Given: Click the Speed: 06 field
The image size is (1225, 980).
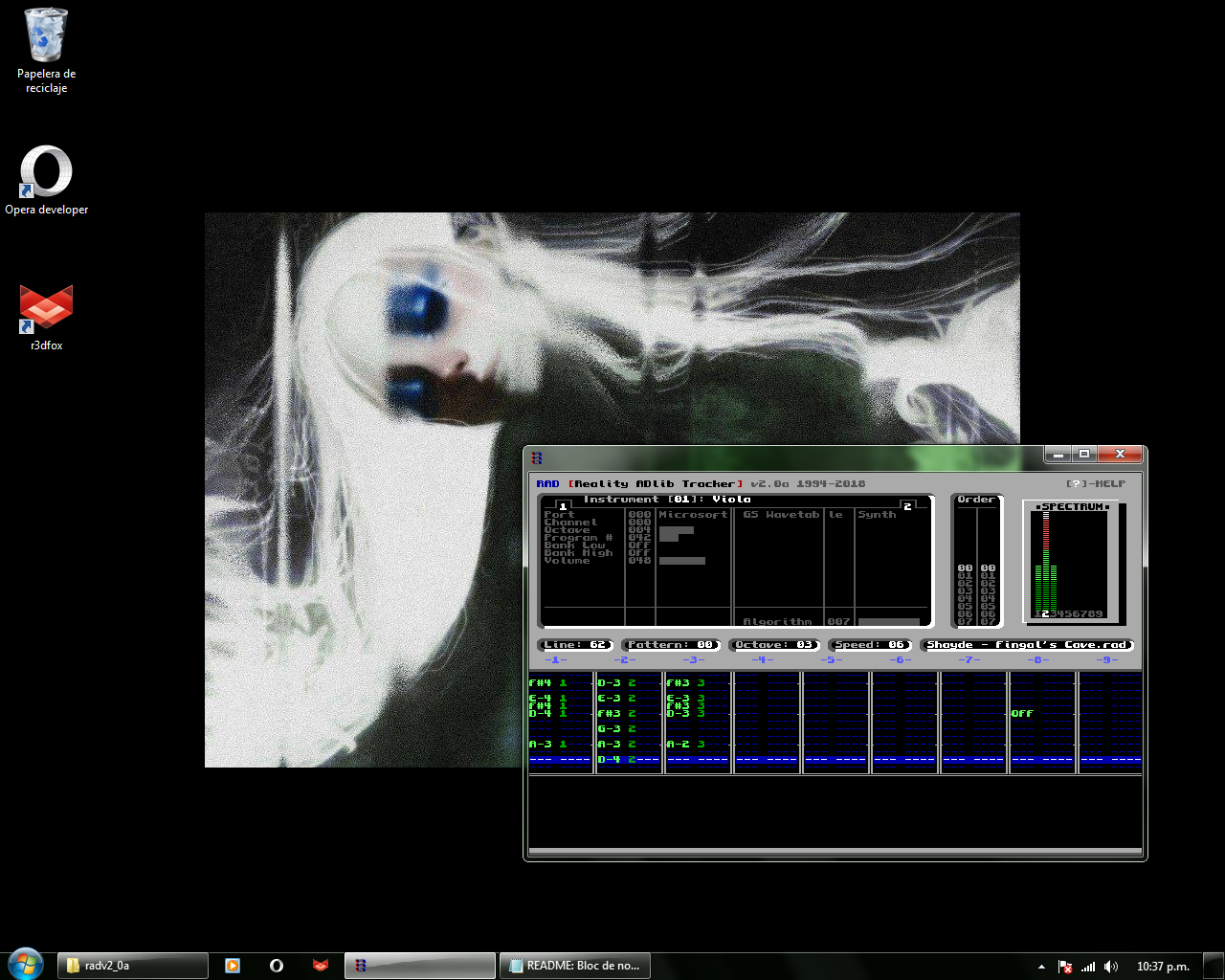Looking at the screenshot, I should click(x=870, y=644).
